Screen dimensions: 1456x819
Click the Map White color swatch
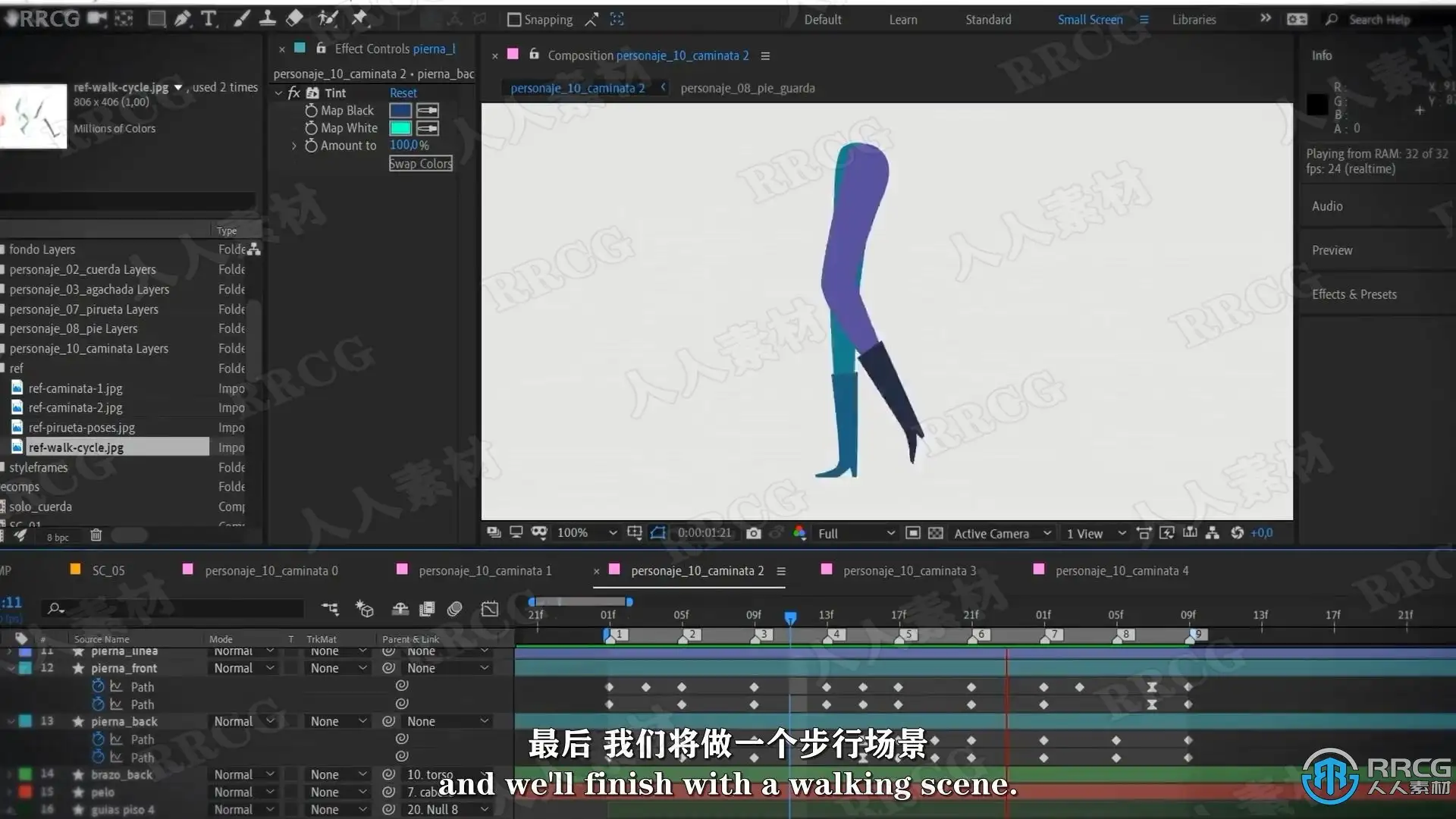tap(400, 128)
